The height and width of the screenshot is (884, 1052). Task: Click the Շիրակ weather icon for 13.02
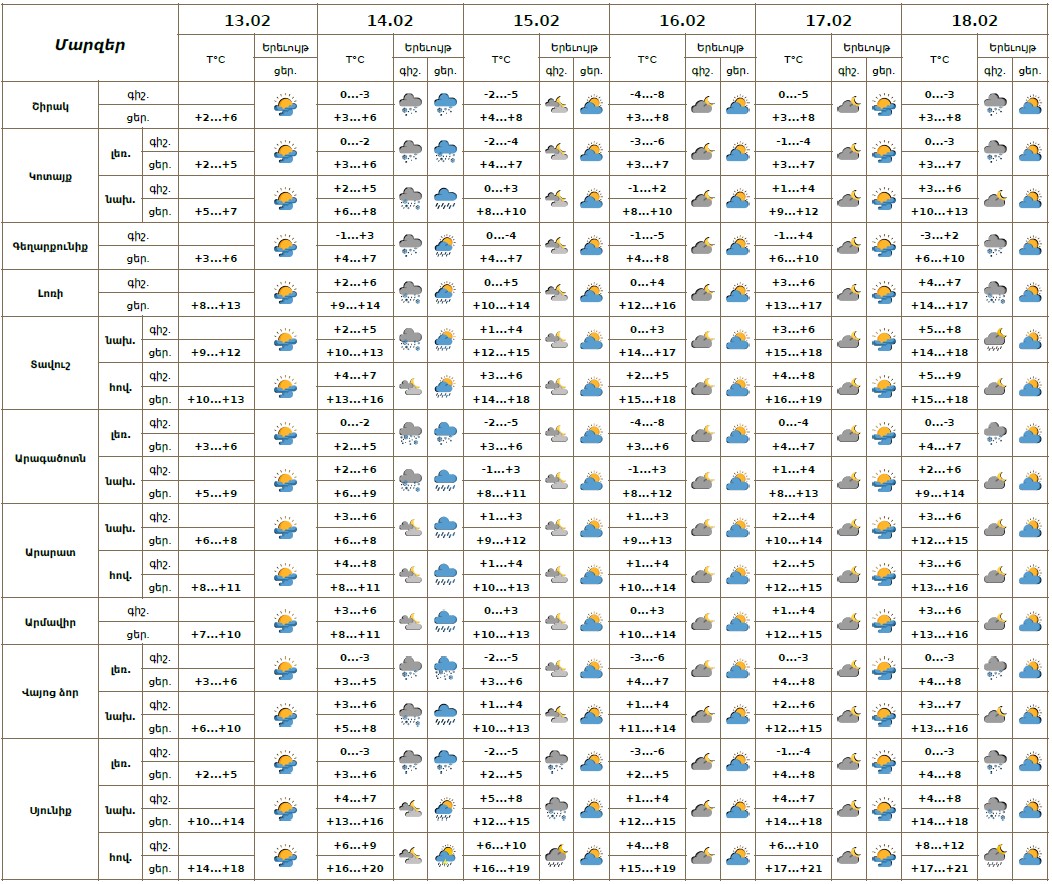[x=285, y=105]
